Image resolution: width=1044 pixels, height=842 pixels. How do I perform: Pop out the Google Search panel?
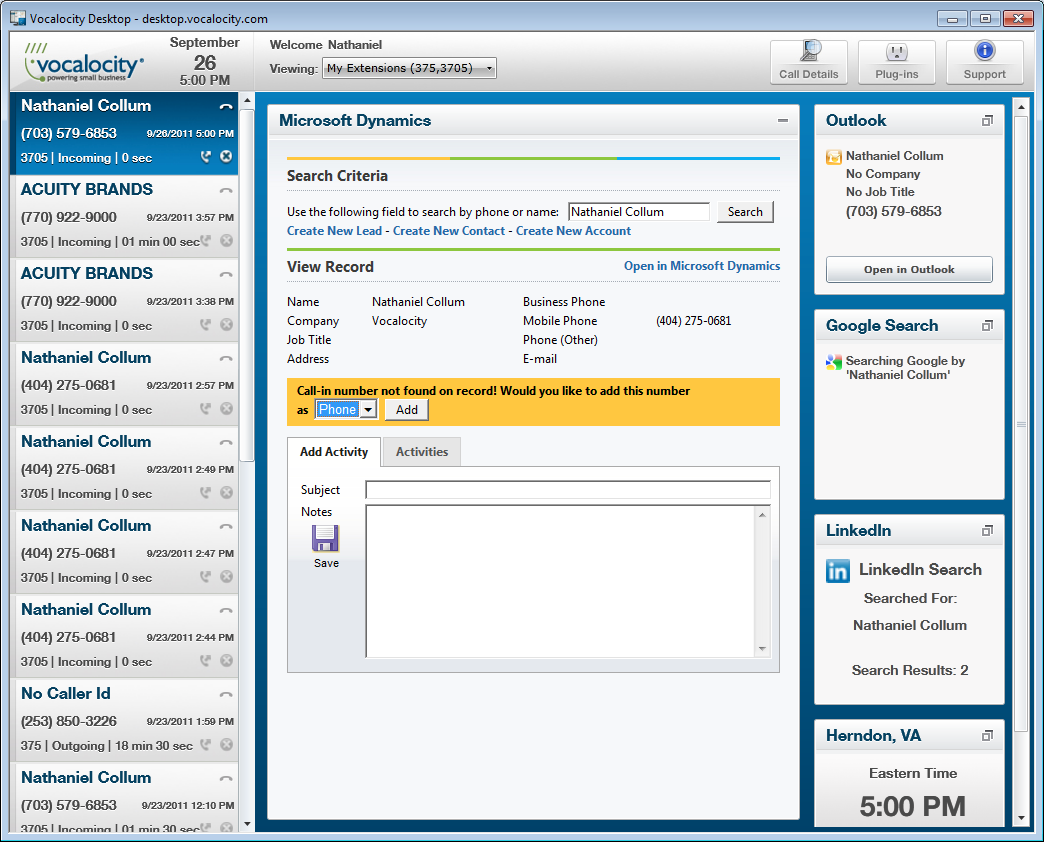(x=987, y=325)
